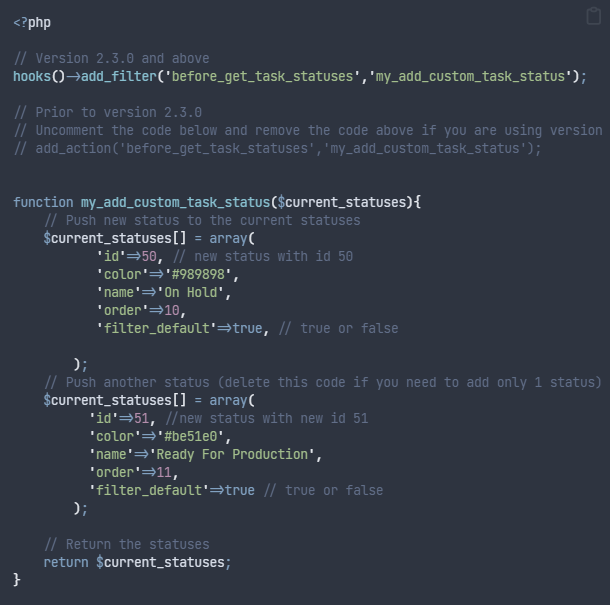The width and height of the screenshot is (611, 605).
Task: Click the 'Push new status' comment line
Action: (202, 220)
